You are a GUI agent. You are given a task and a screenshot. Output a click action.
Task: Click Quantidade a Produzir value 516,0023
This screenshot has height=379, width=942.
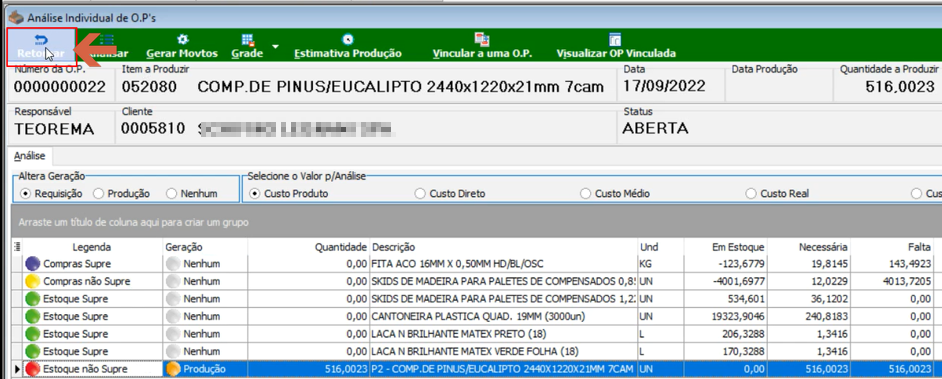pyautogui.click(x=900, y=87)
